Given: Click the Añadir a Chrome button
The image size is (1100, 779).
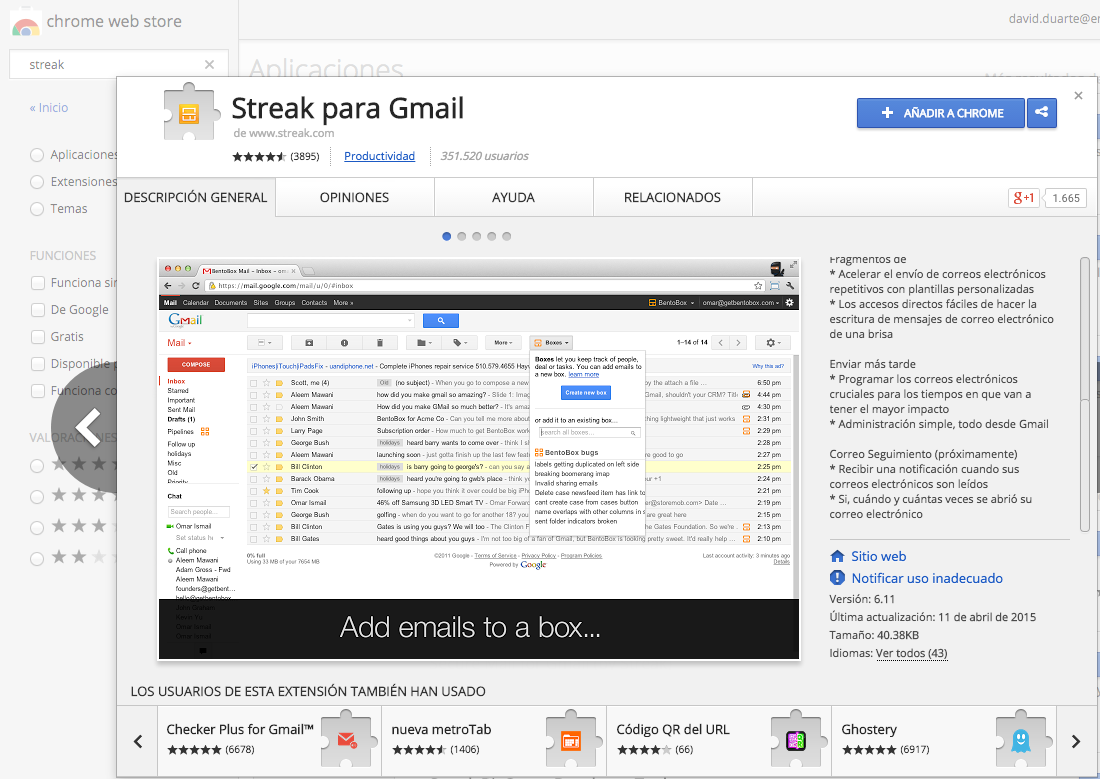Looking at the screenshot, I should pos(941,112).
